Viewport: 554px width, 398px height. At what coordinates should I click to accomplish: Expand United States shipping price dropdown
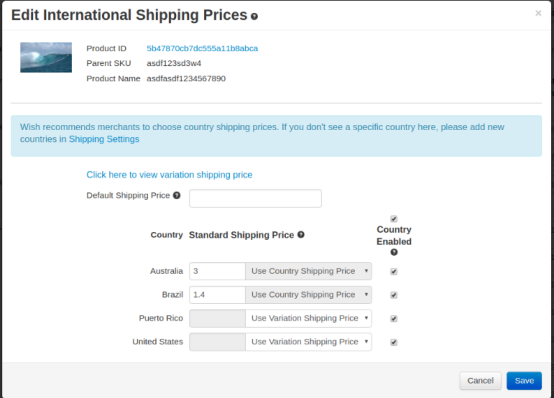coord(308,342)
